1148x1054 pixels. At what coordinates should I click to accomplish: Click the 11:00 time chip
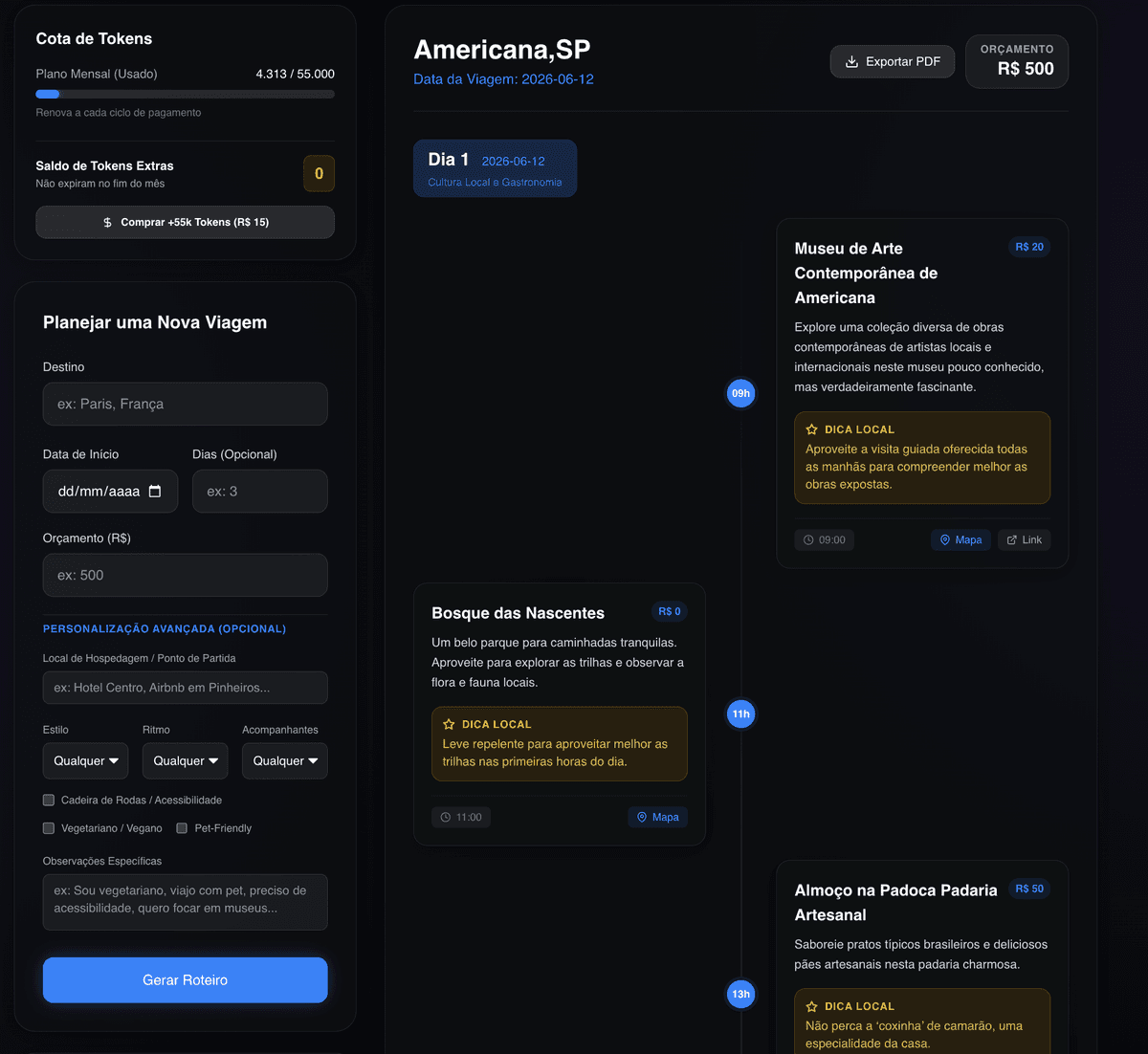click(x=462, y=818)
